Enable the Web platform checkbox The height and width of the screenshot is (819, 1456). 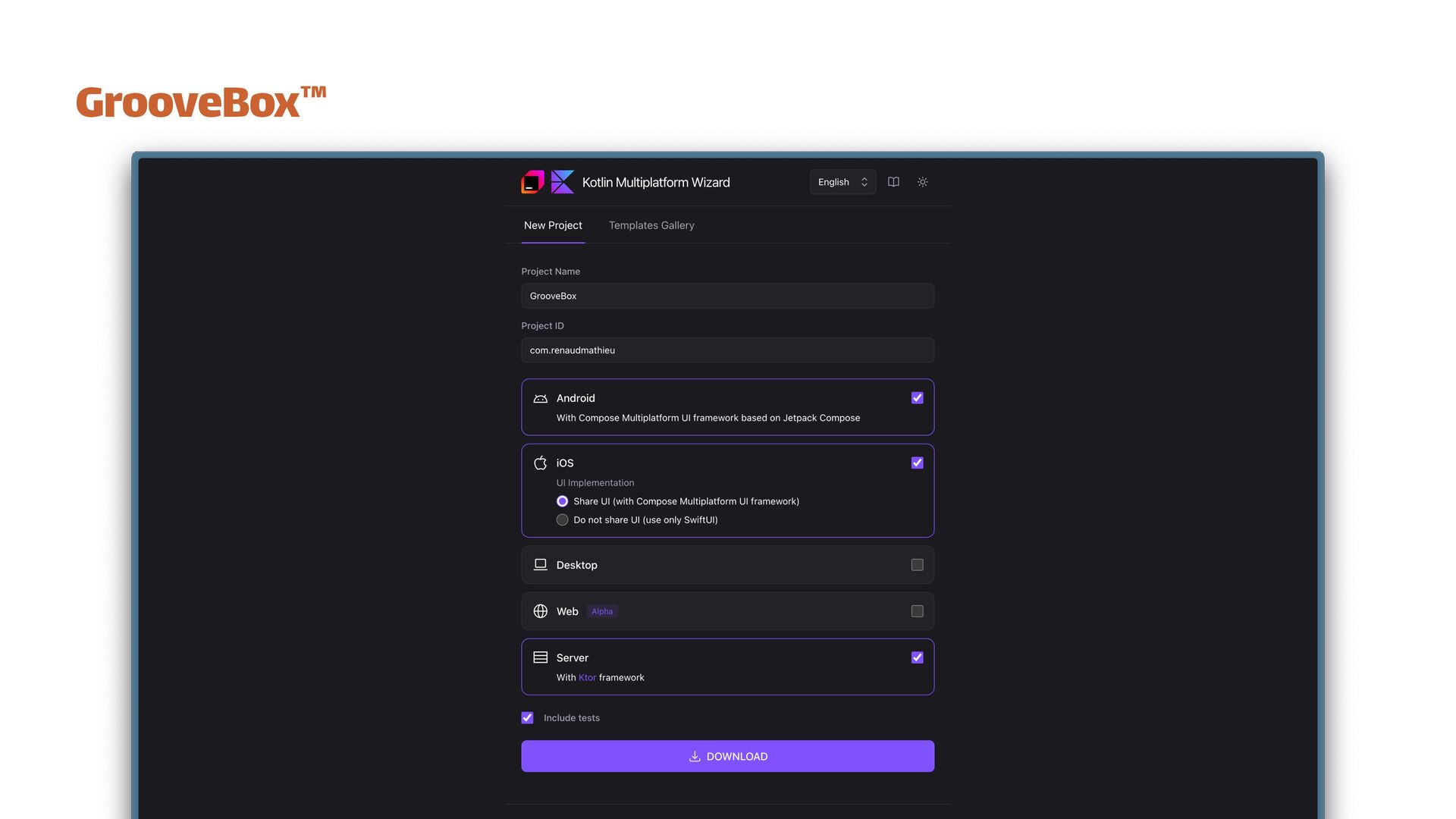(x=917, y=611)
